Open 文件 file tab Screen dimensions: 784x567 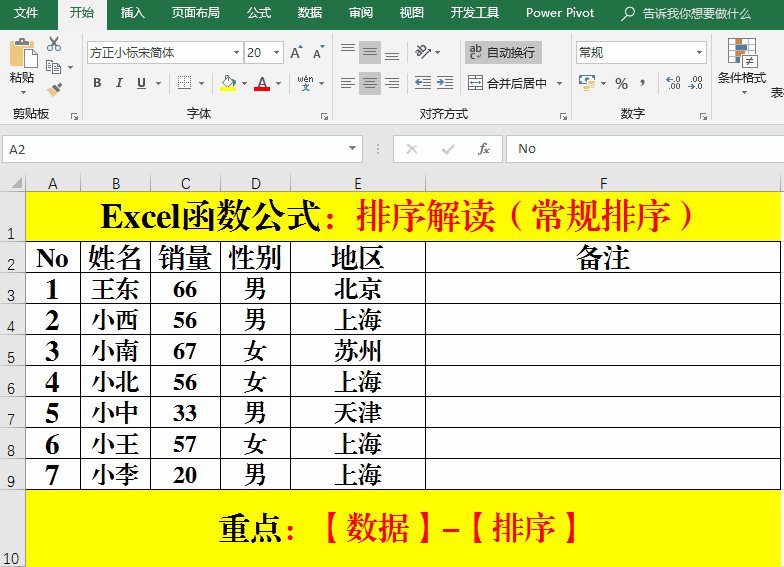[26, 13]
